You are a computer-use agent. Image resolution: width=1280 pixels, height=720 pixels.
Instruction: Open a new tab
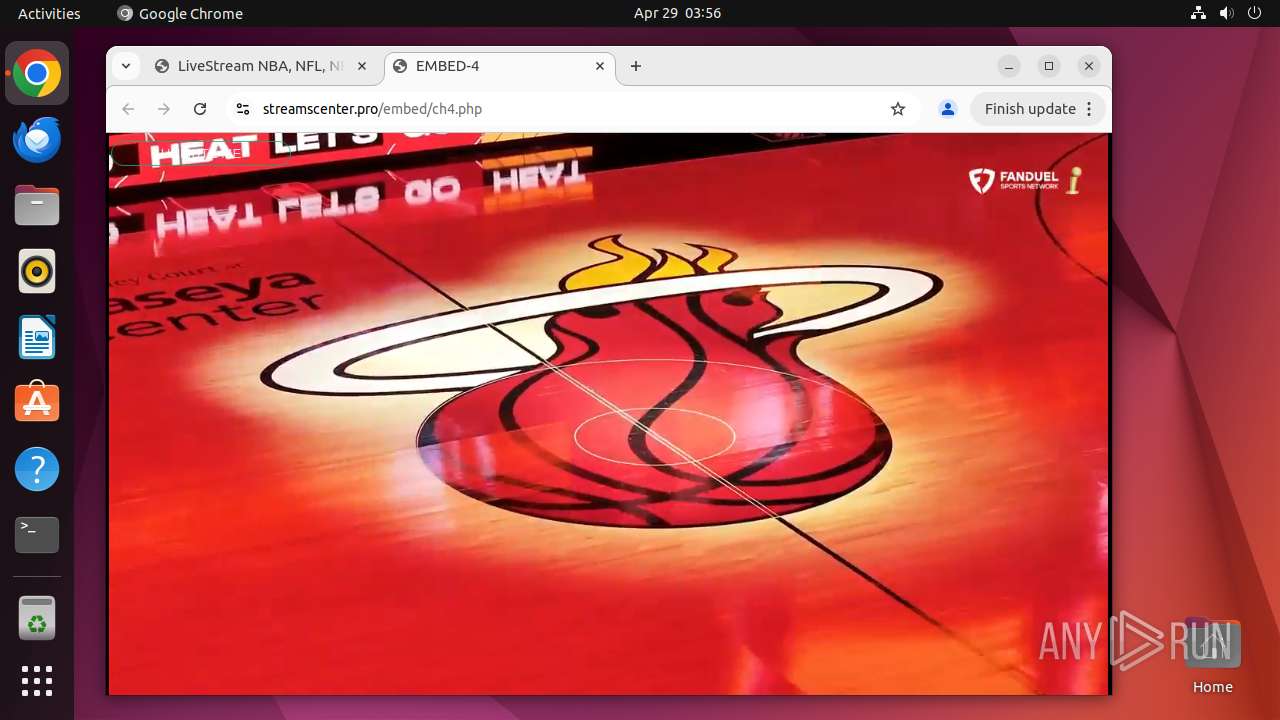point(636,66)
